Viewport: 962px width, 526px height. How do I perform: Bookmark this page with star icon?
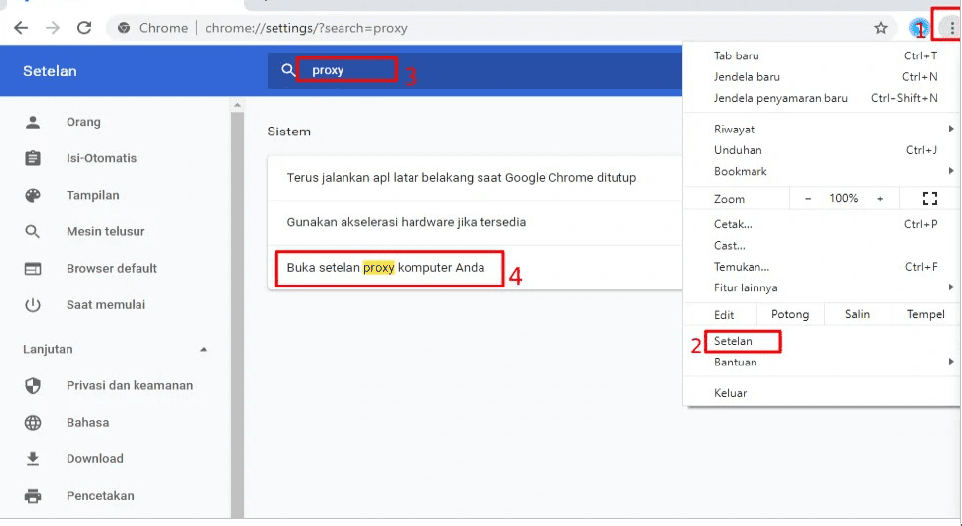(x=881, y=28)
